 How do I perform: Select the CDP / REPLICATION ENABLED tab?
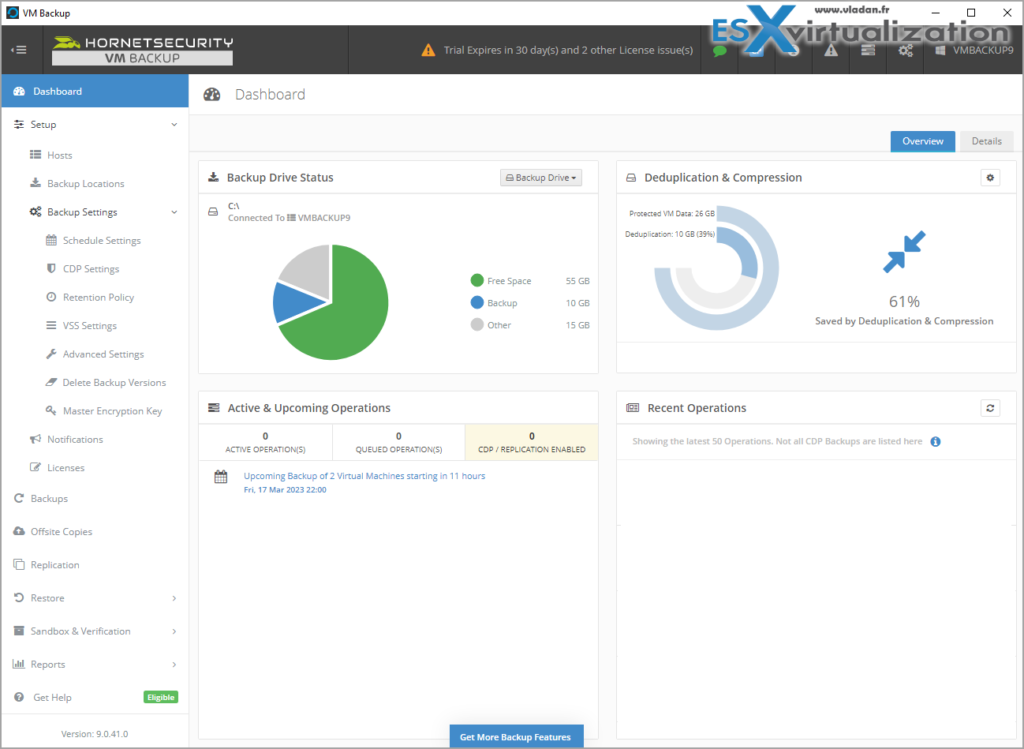pos(531,441)
